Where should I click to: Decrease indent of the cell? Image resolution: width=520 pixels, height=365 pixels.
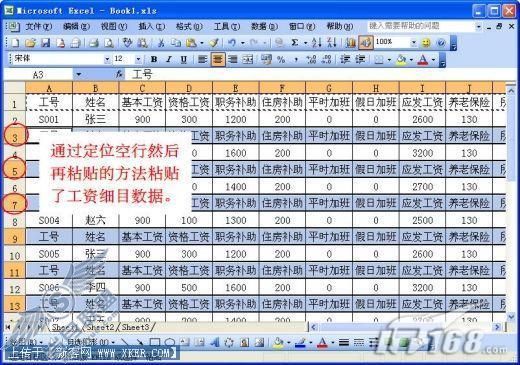[x=345, y=60]
